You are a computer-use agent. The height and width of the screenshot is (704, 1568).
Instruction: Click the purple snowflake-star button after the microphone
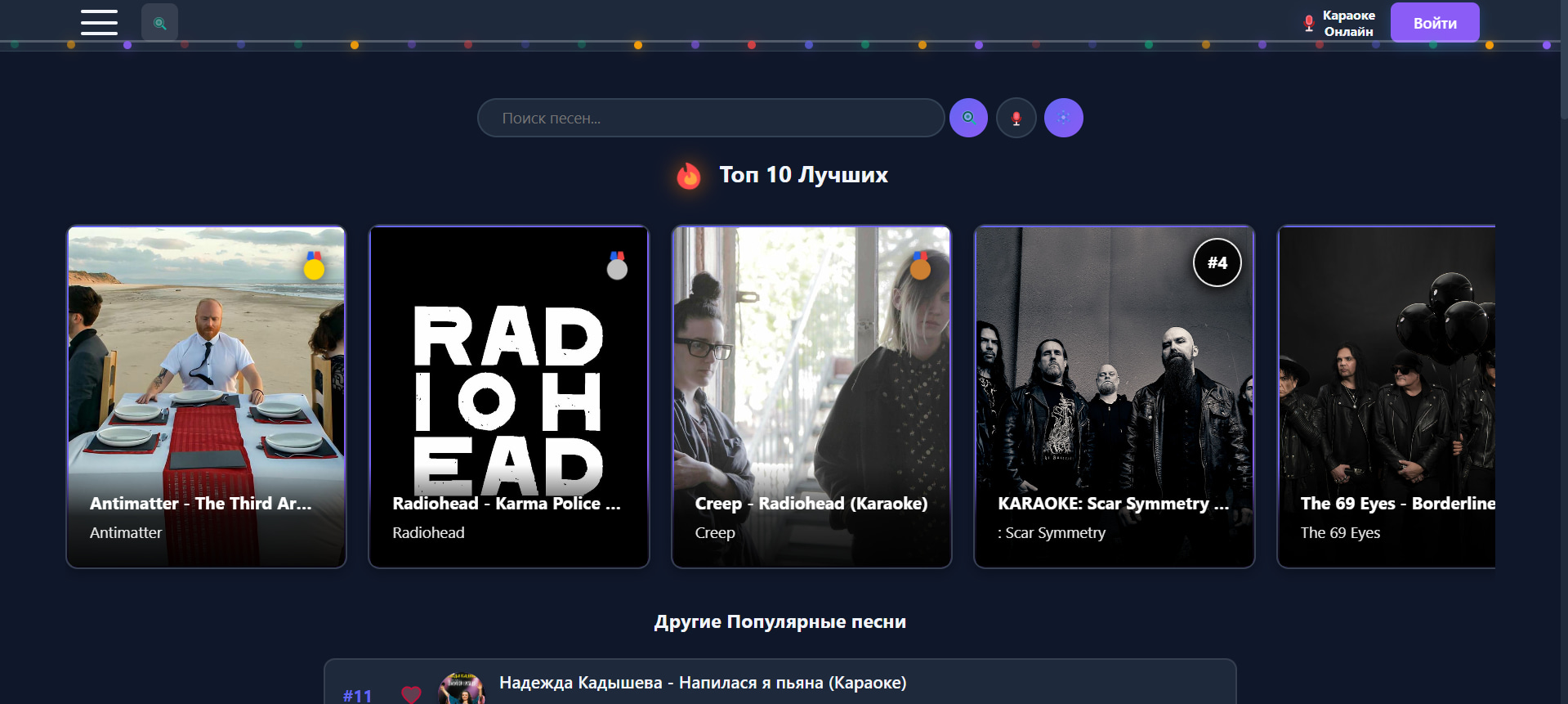coord(1064,118)
